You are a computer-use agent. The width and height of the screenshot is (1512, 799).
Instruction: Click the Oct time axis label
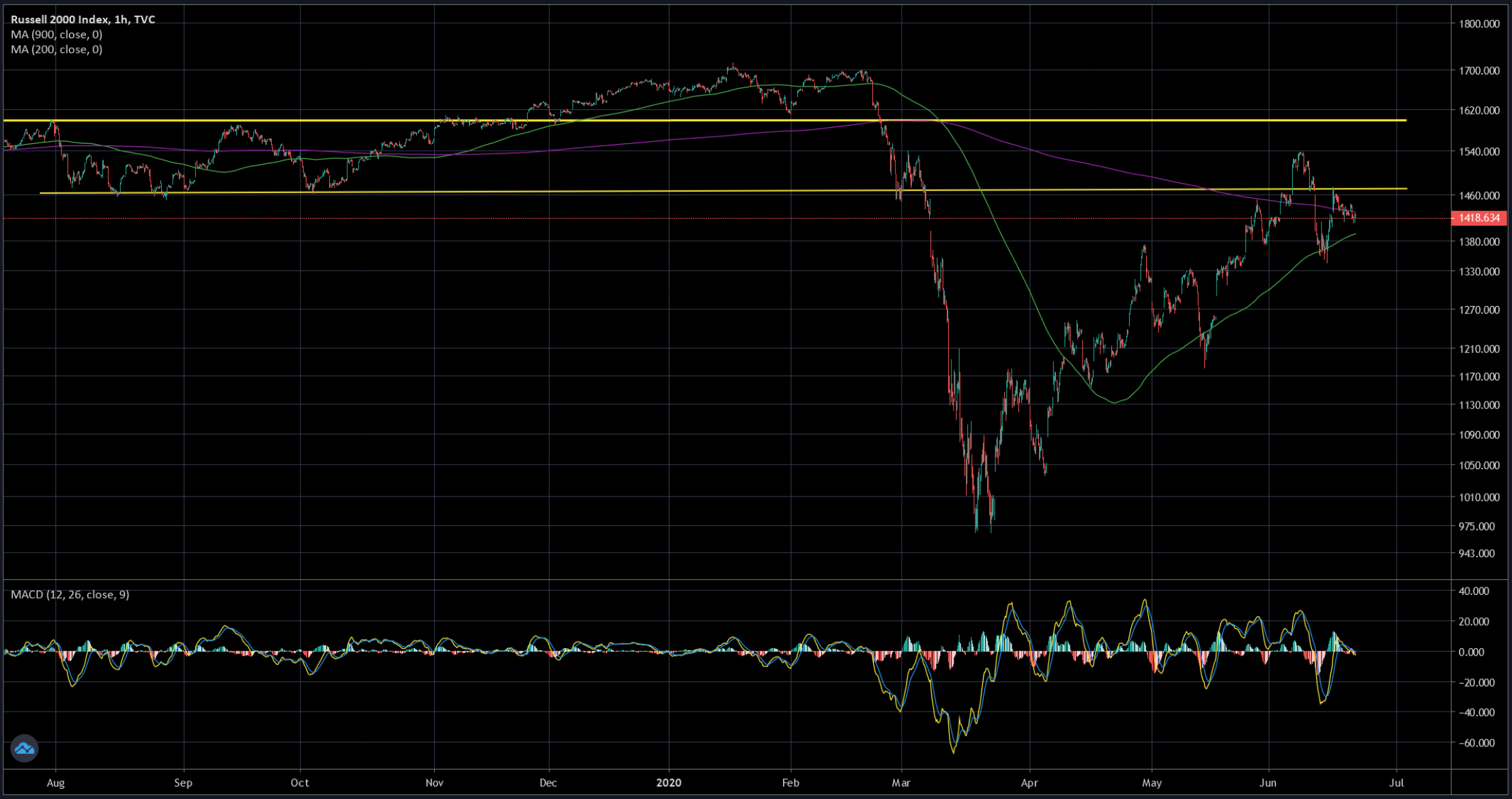(300, 783)
